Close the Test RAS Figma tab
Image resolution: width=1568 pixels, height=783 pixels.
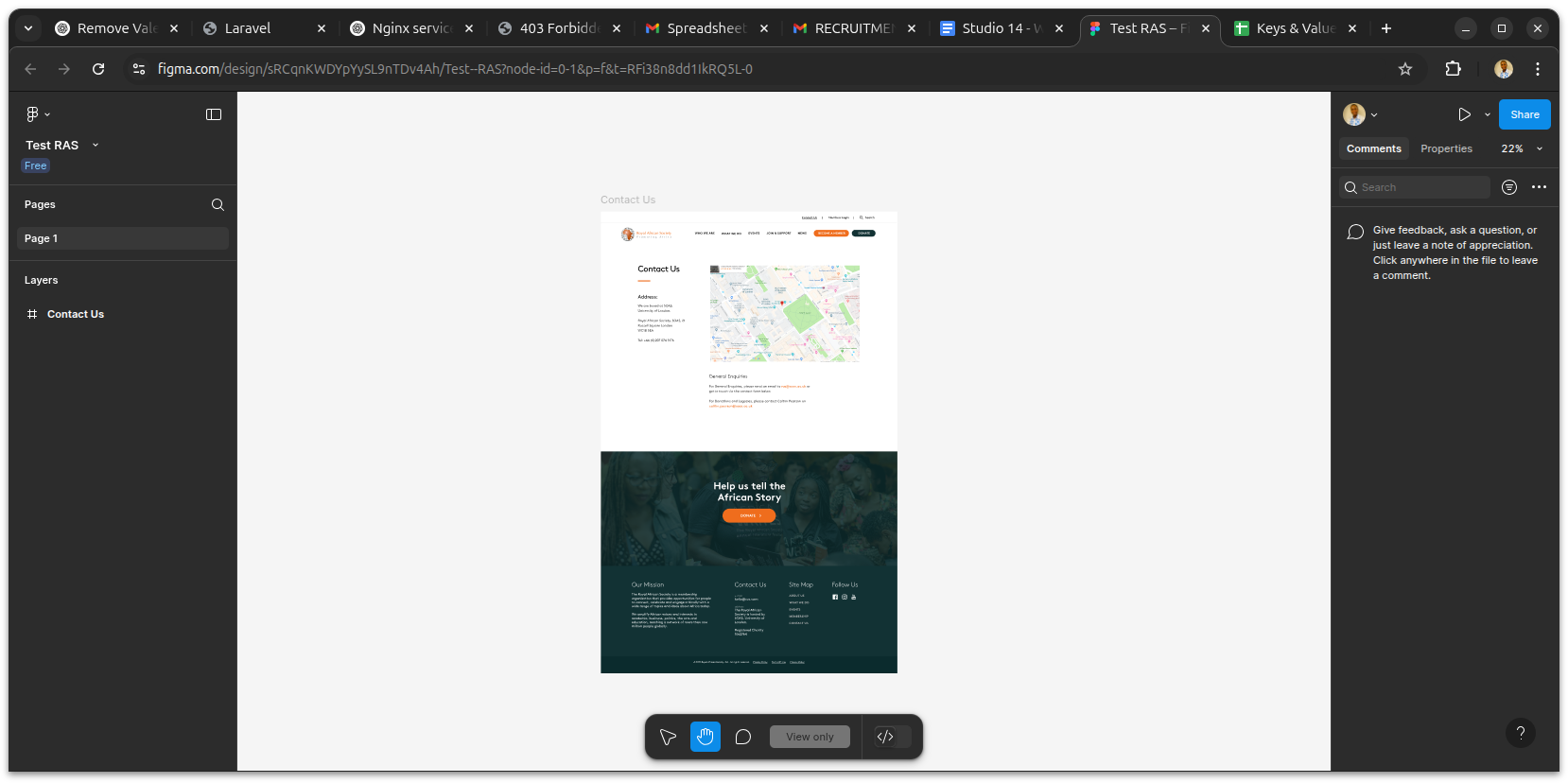1206,28
